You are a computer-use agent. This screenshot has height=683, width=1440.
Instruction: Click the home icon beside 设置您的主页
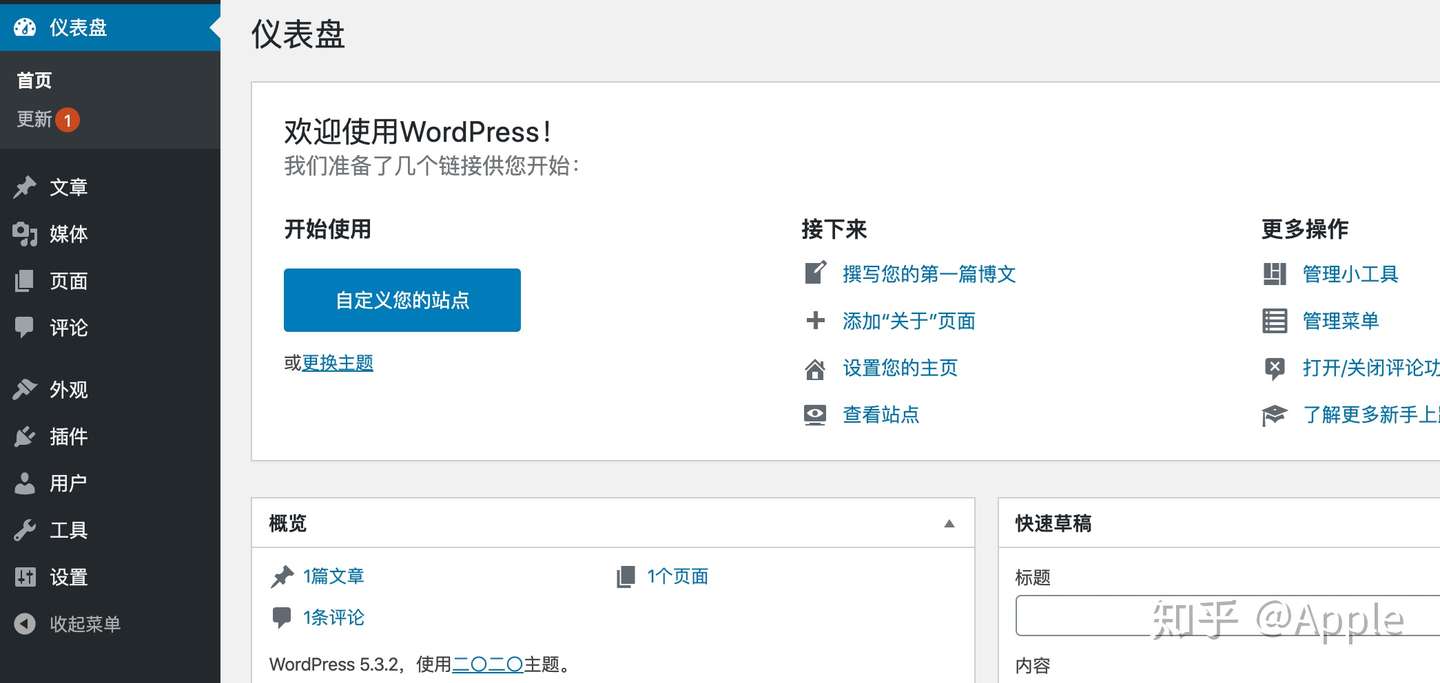[x=816, y=369]
